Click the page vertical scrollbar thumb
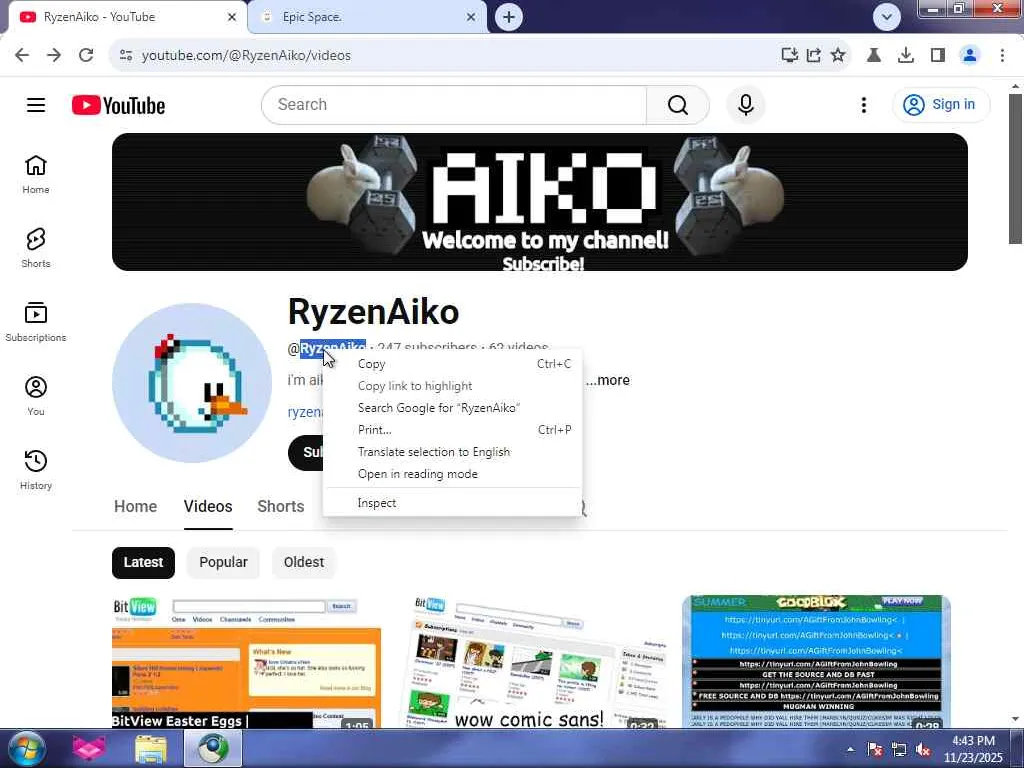The image size is (1024, 768). pos(1015,168)
